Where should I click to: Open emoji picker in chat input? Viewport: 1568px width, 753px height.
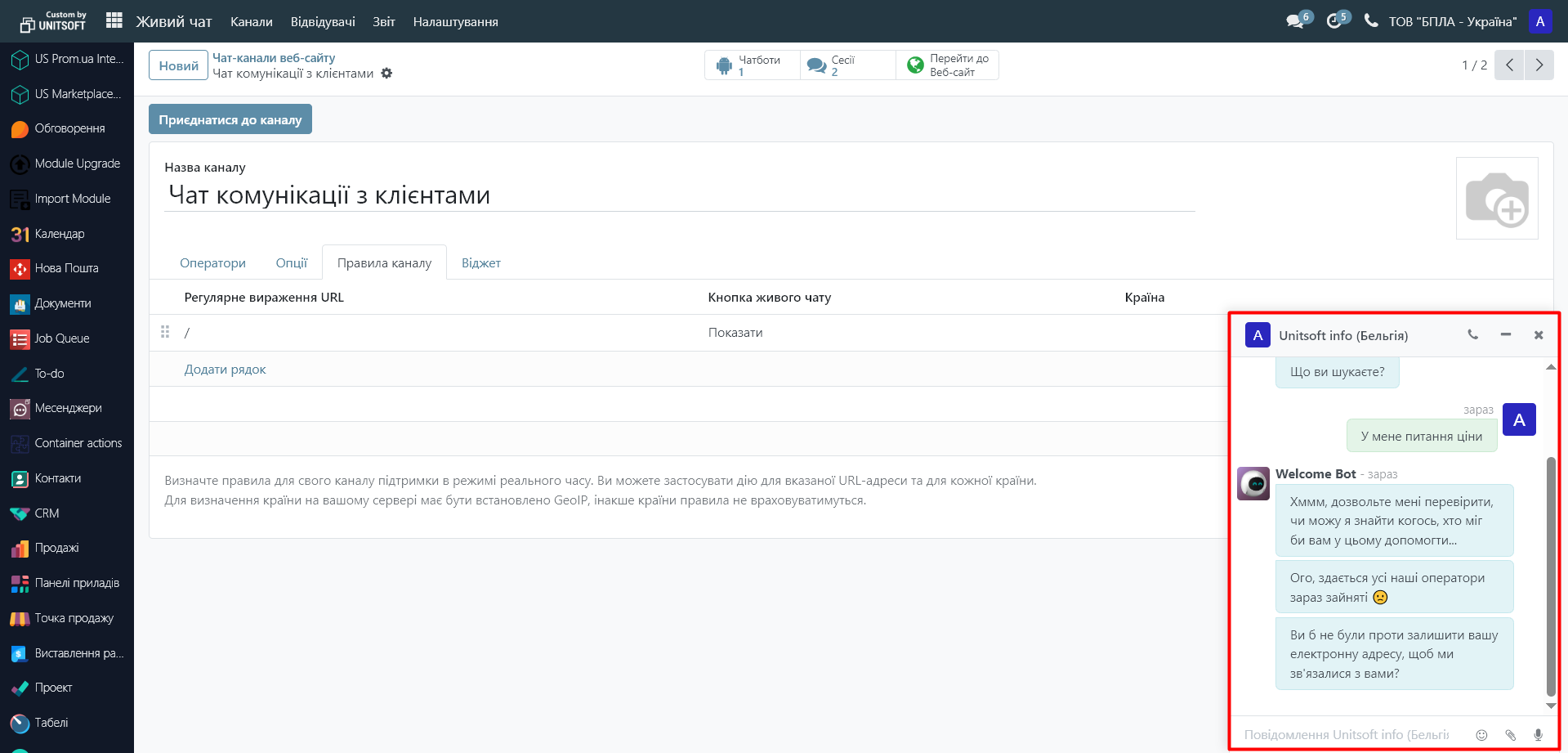[1481, 735]
